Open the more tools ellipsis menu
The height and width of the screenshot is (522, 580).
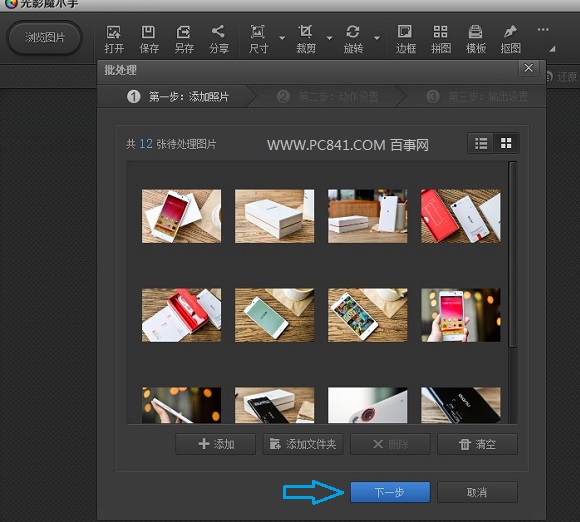pos(543,30)
